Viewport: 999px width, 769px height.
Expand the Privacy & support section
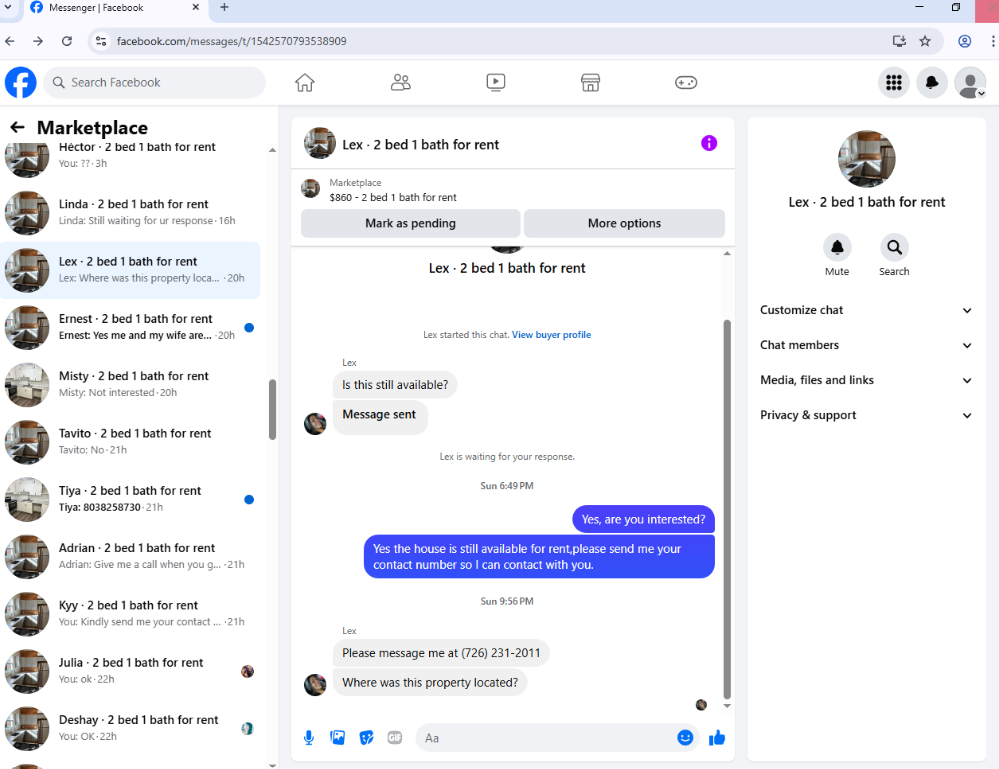[x=866, y=415]
